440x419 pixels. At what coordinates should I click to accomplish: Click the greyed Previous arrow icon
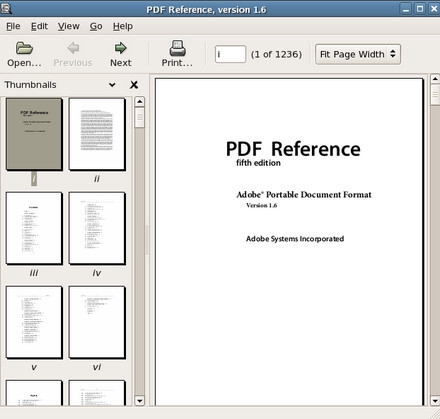(x=73, y=48)
